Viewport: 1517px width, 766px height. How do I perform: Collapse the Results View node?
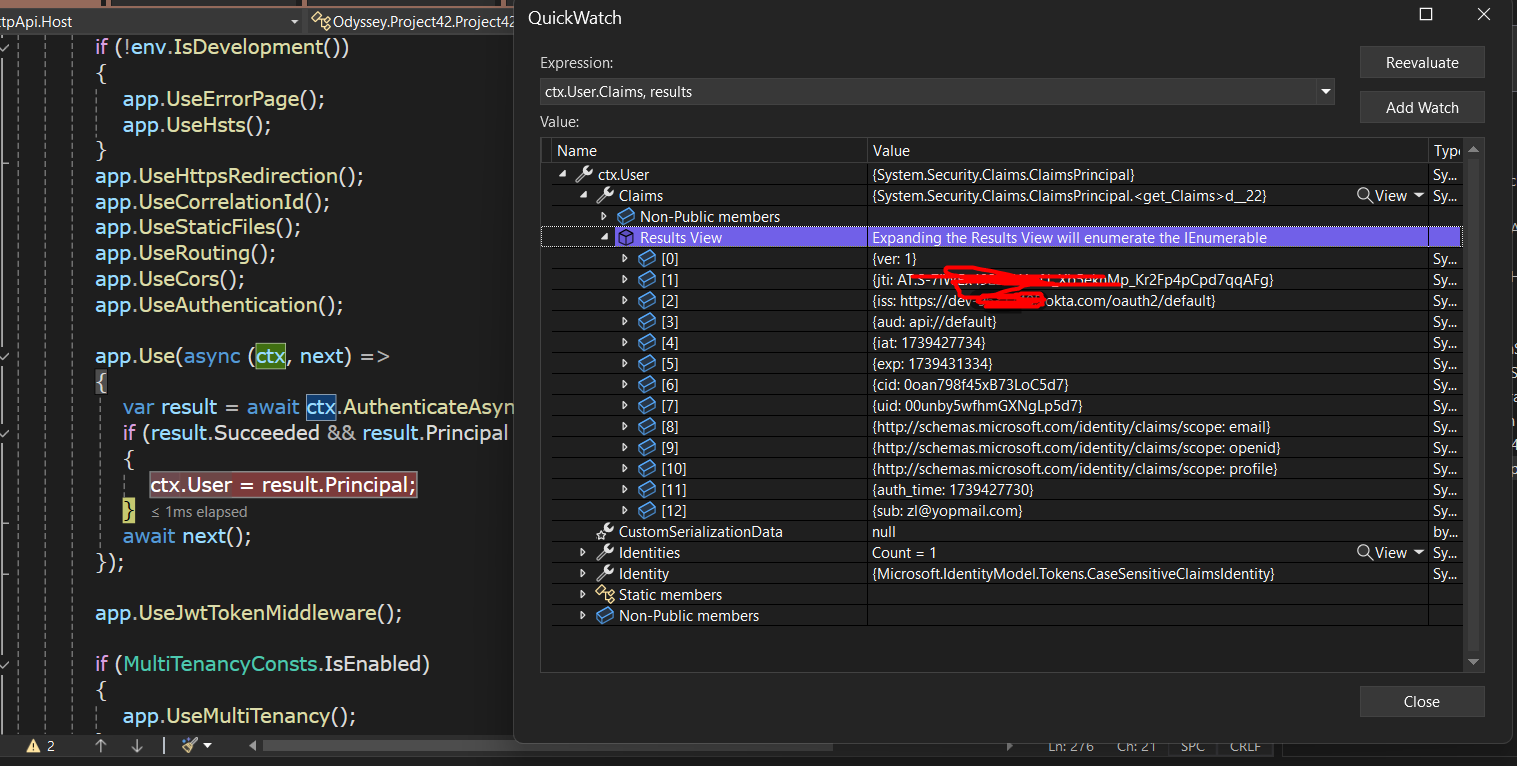pos(604,238)
